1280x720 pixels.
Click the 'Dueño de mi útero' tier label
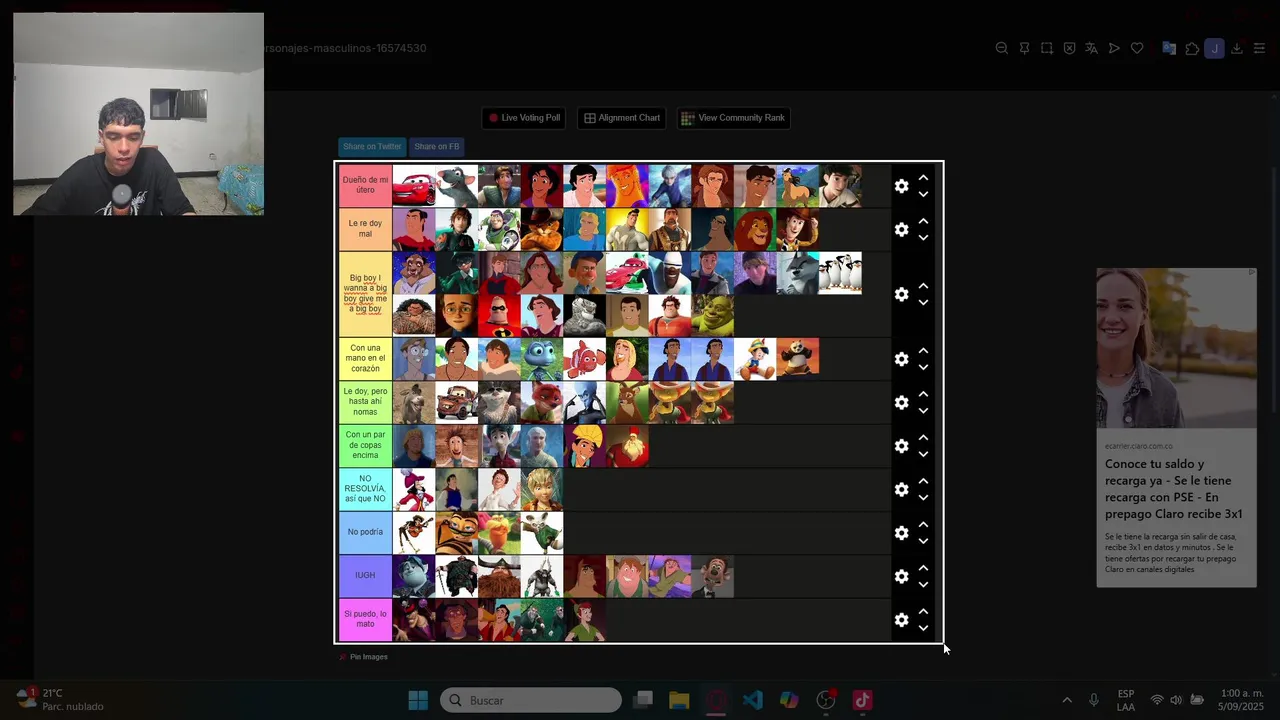coord(365,186)
